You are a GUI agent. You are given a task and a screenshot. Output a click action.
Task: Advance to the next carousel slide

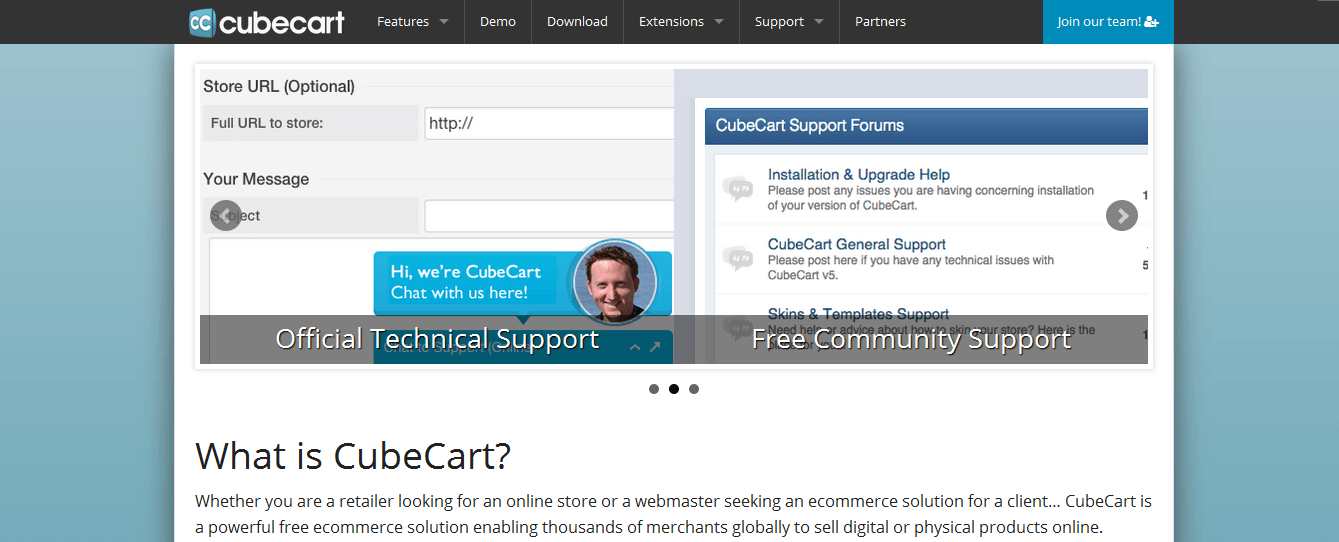tap(1122, 215)
